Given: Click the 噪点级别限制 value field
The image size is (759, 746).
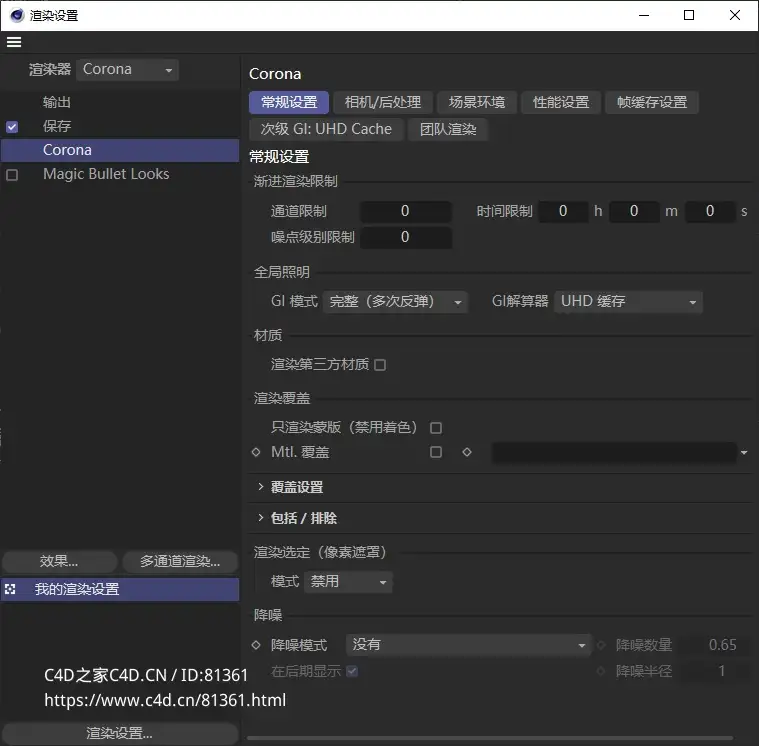Looking at the screenshot, I should point(405,237).
